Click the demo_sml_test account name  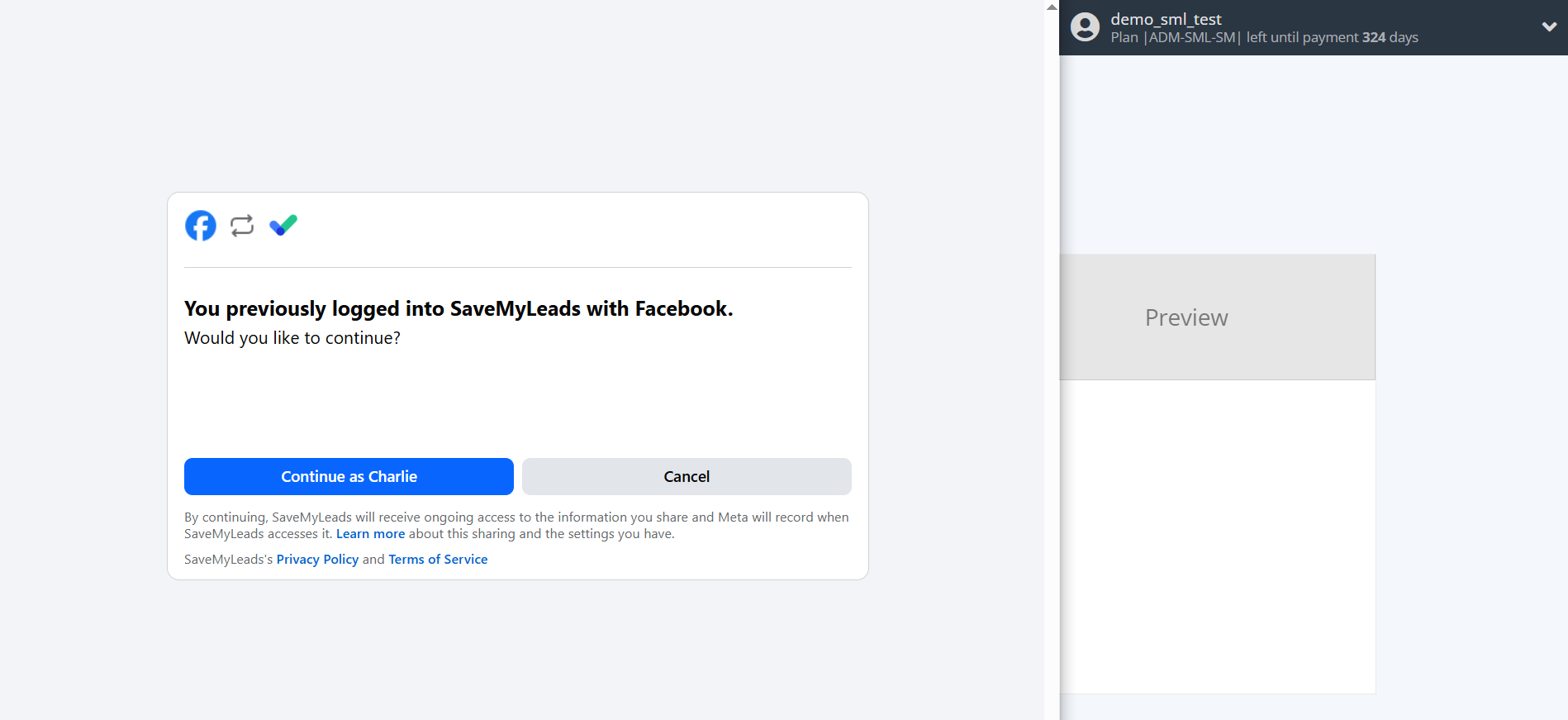click(1166, 18)
